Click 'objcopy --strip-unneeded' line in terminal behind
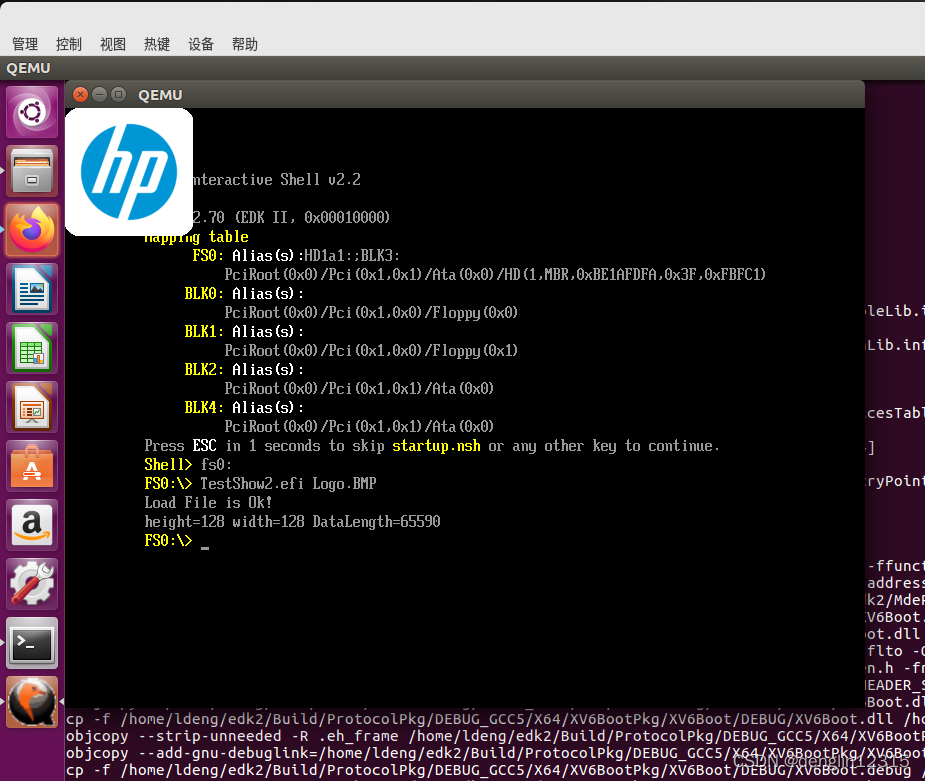925x781 pixels. tap(495, 736)
